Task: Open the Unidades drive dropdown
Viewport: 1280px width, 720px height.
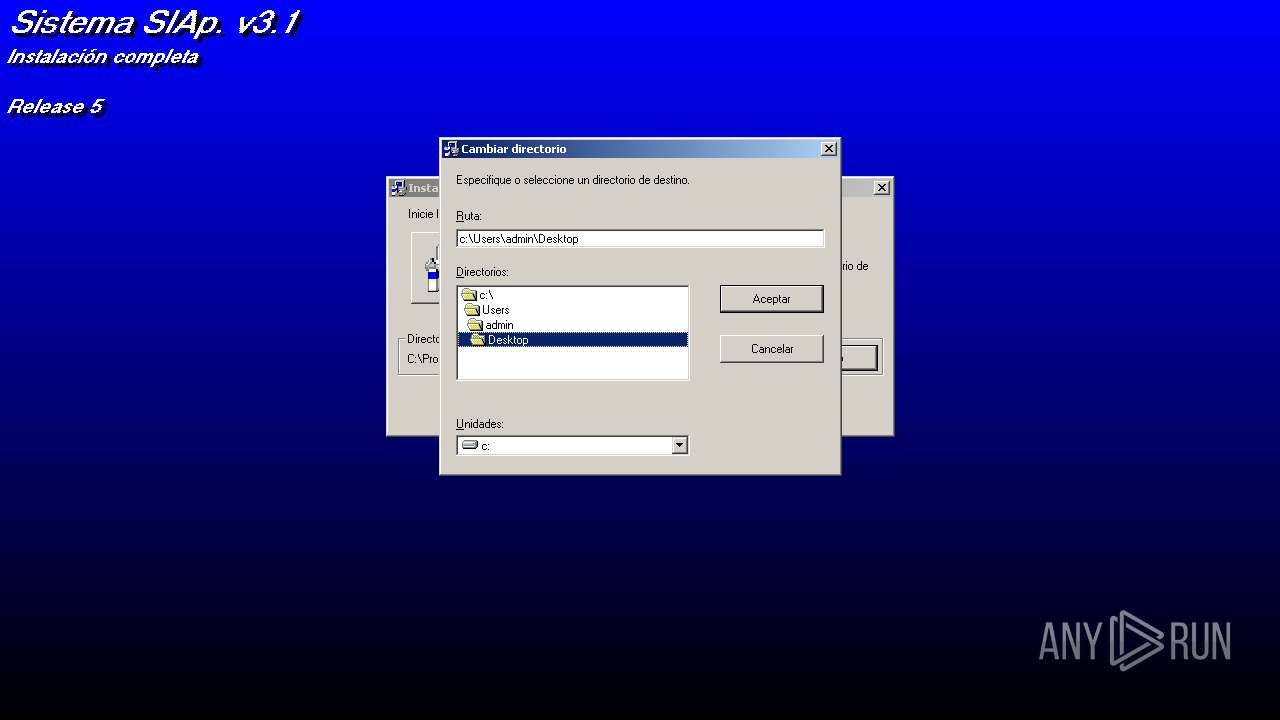Action: [680, 446]
